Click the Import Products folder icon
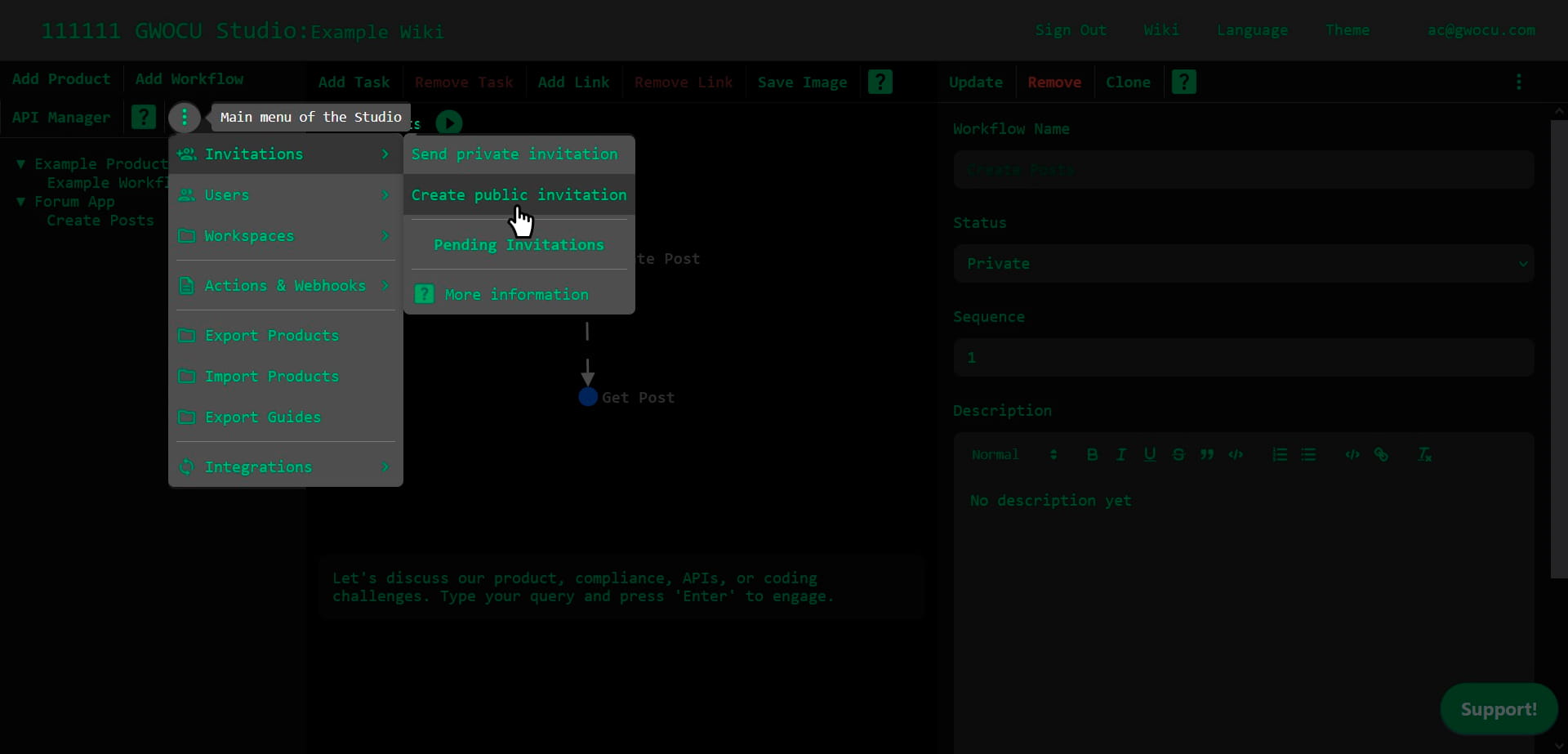 pos(187,376)
